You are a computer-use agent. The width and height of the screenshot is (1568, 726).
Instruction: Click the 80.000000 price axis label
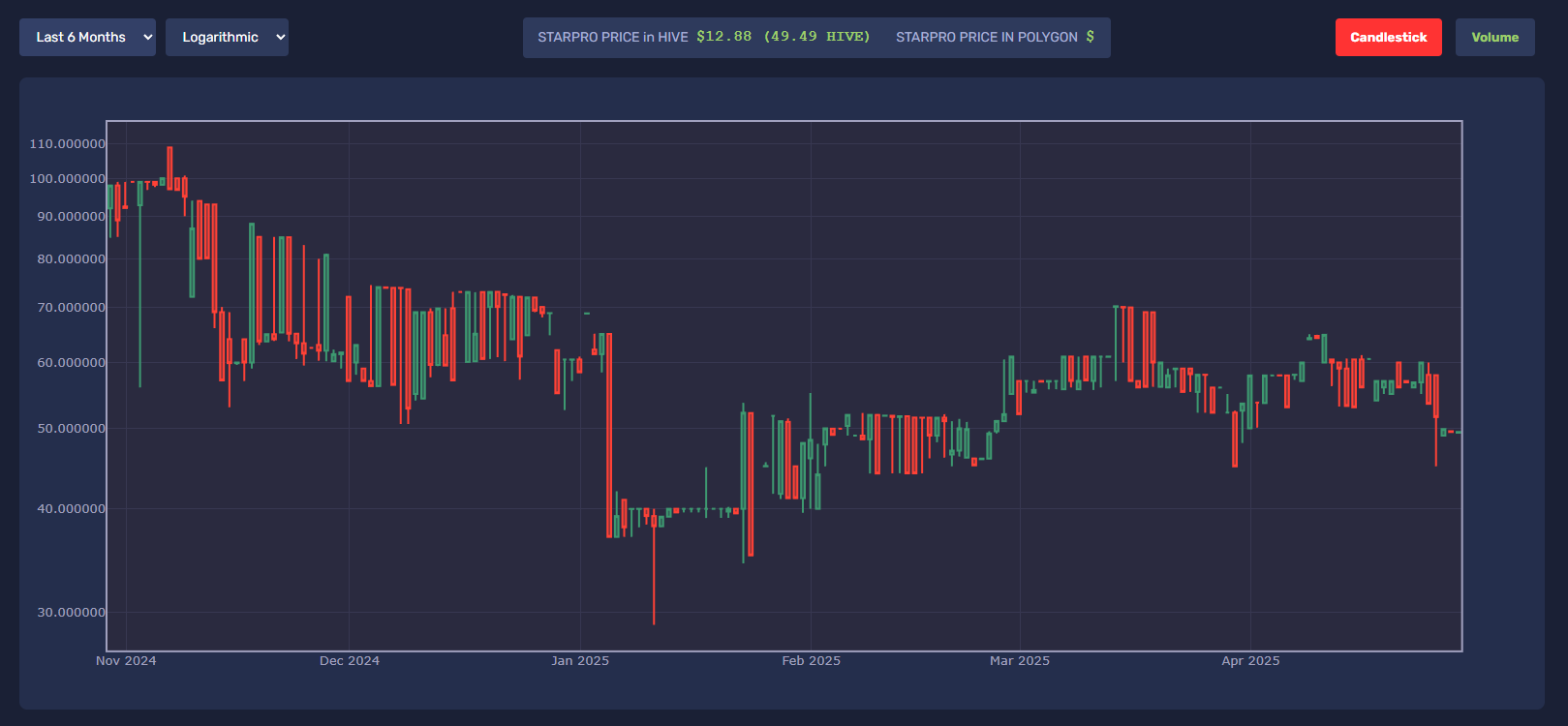point(72,259)
